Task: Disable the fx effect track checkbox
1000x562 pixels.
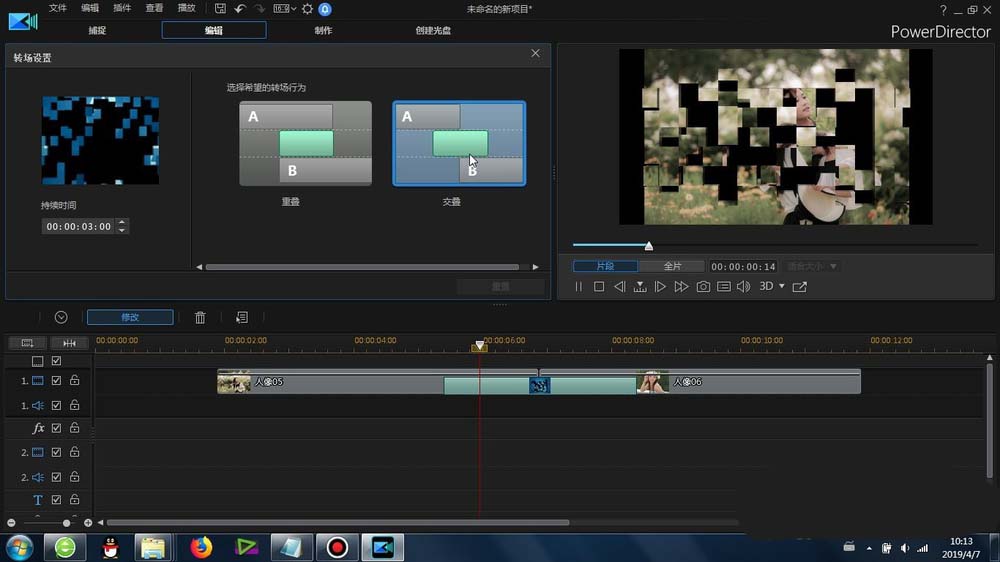Action: (x=57, y=428)
